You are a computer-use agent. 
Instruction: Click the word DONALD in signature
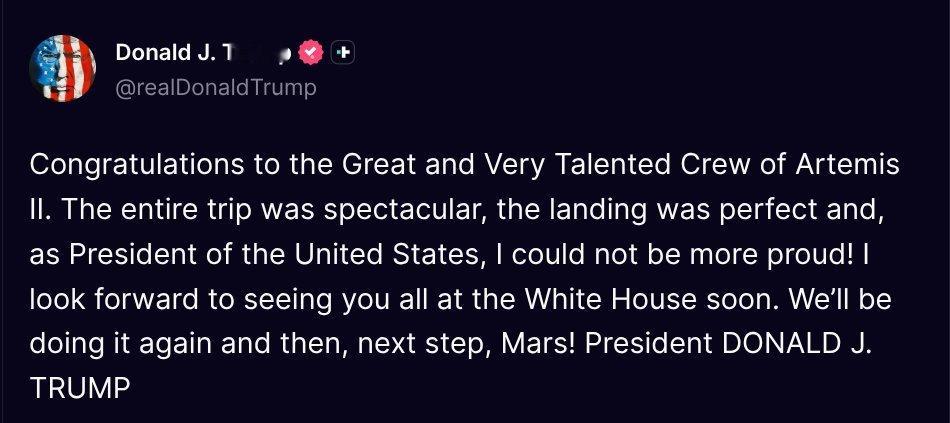(785, 344)
